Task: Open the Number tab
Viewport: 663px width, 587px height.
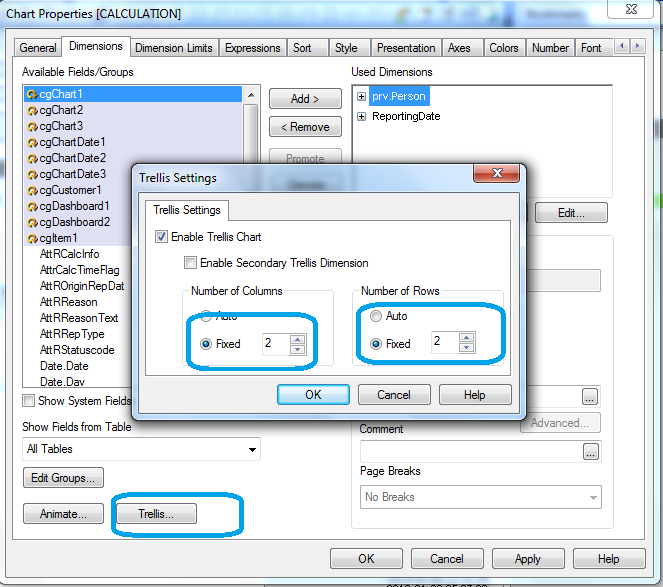Action: pyautogui.click(x=550, y=48)
